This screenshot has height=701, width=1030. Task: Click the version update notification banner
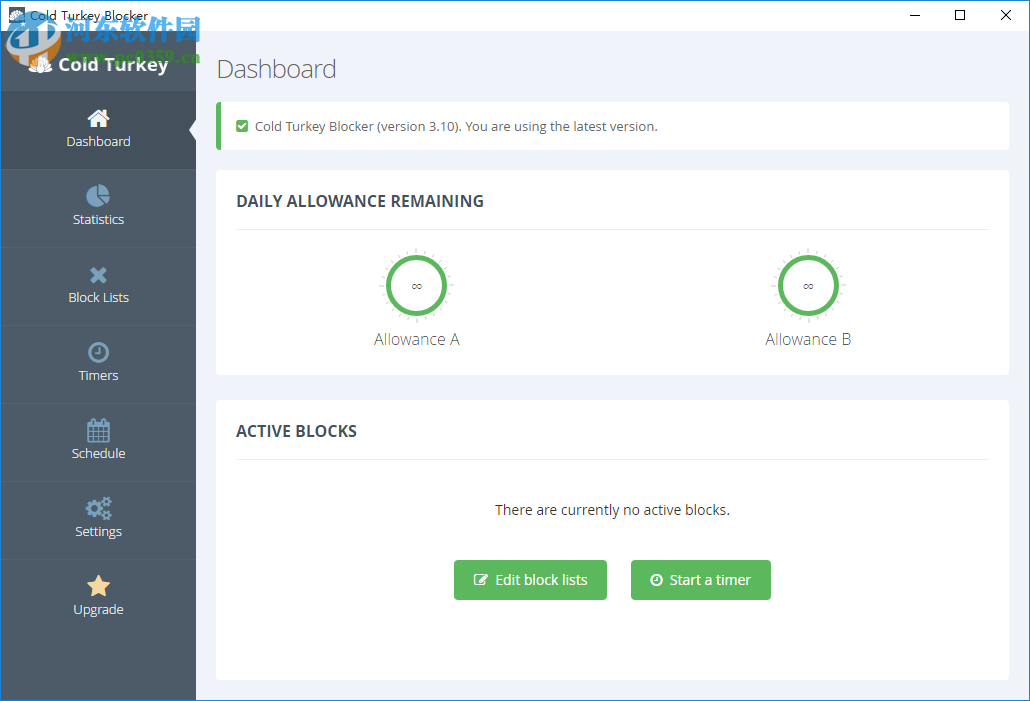pyautogui.click(x=613, y=126)
